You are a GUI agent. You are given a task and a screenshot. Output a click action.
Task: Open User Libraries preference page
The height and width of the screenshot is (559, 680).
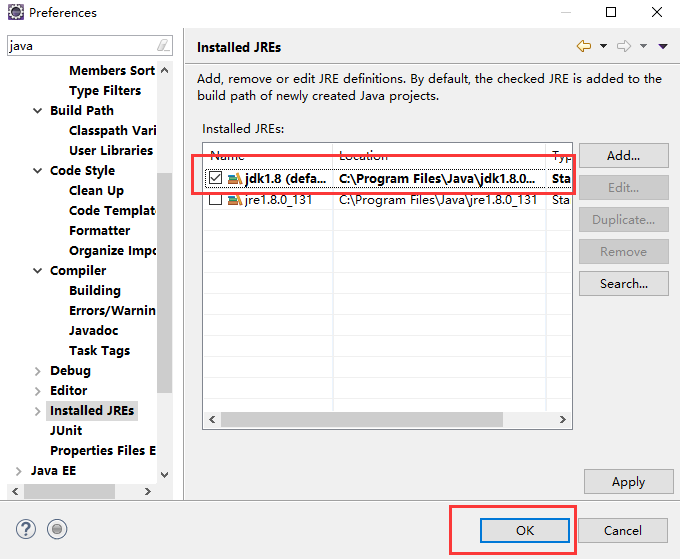tap(111, 150)
